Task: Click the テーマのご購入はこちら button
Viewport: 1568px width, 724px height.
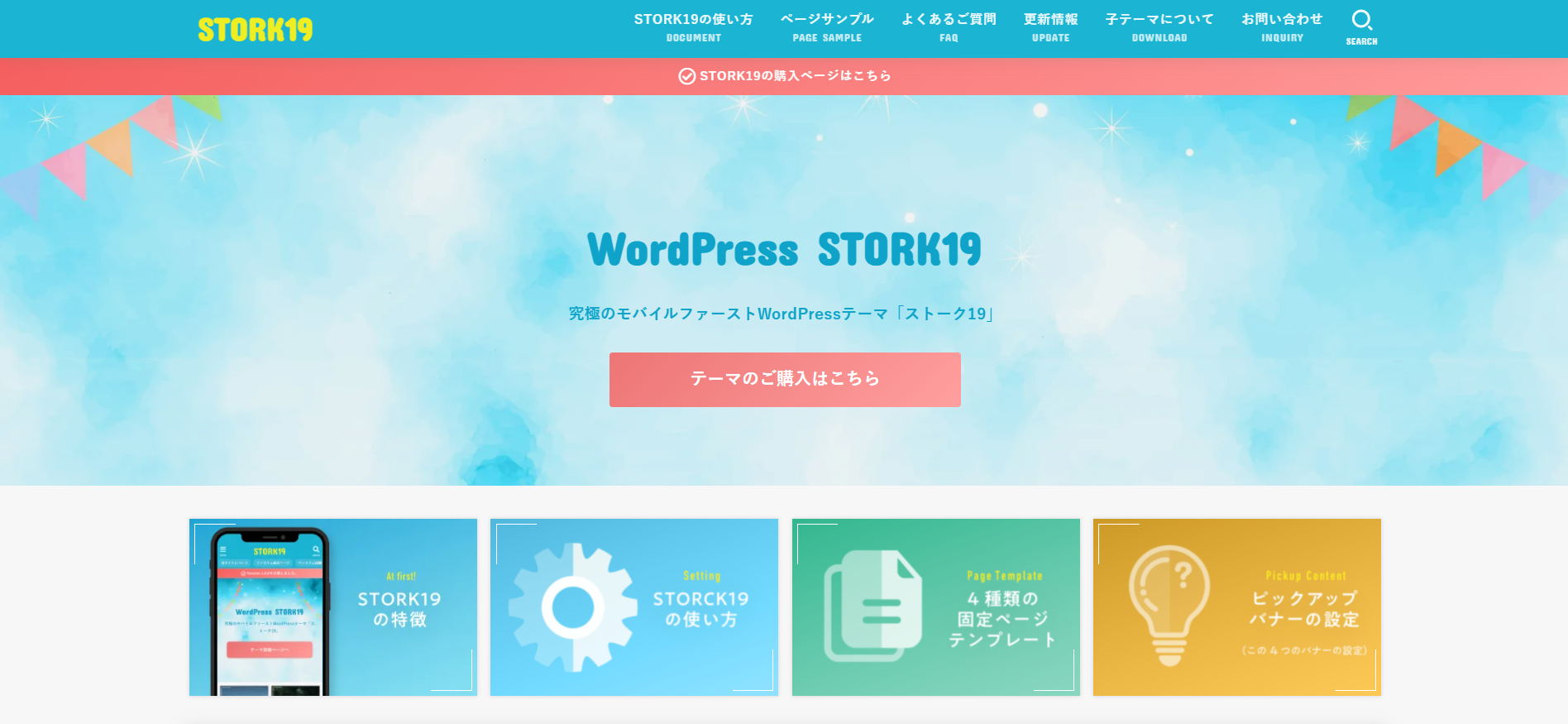Action: 785,380
